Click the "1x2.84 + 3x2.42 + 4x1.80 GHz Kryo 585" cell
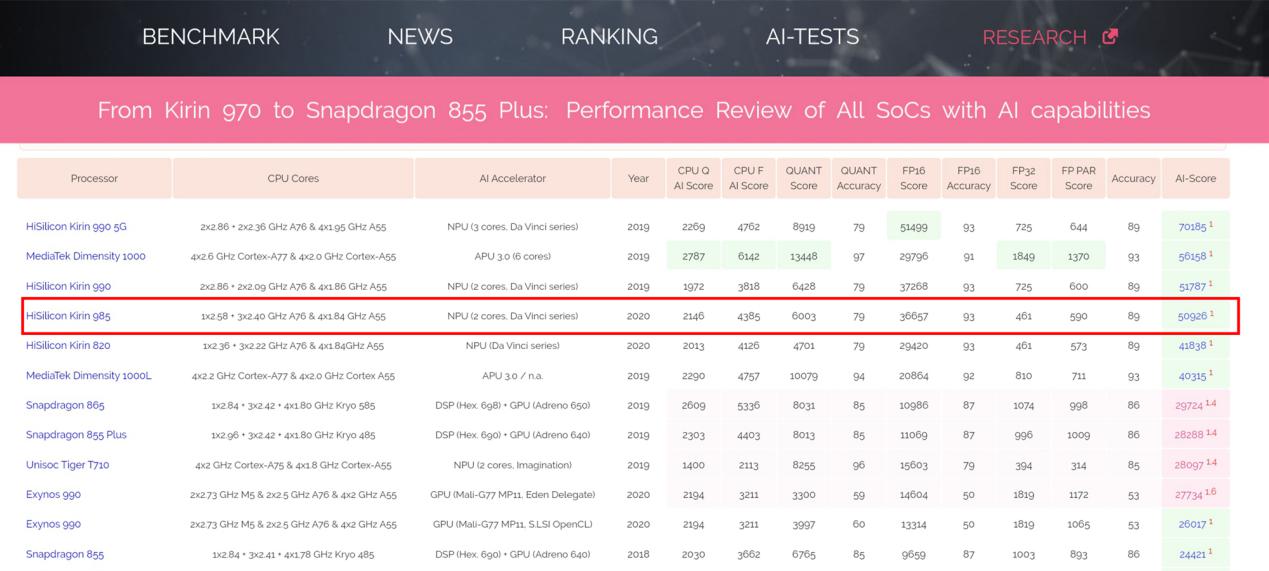This screenshot has width=1269, height=571. click(293, 405)
